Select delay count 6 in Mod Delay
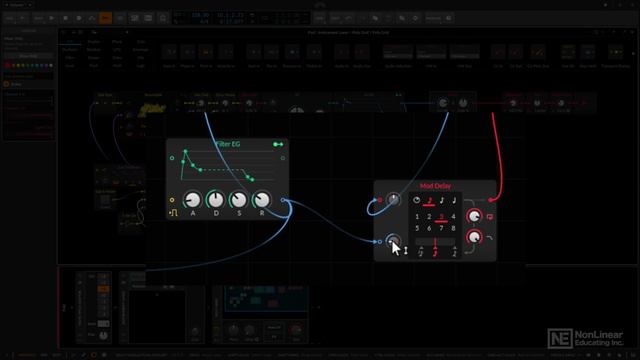The height and width of the screenshot is (360, 640). click(x=429, y=229)
